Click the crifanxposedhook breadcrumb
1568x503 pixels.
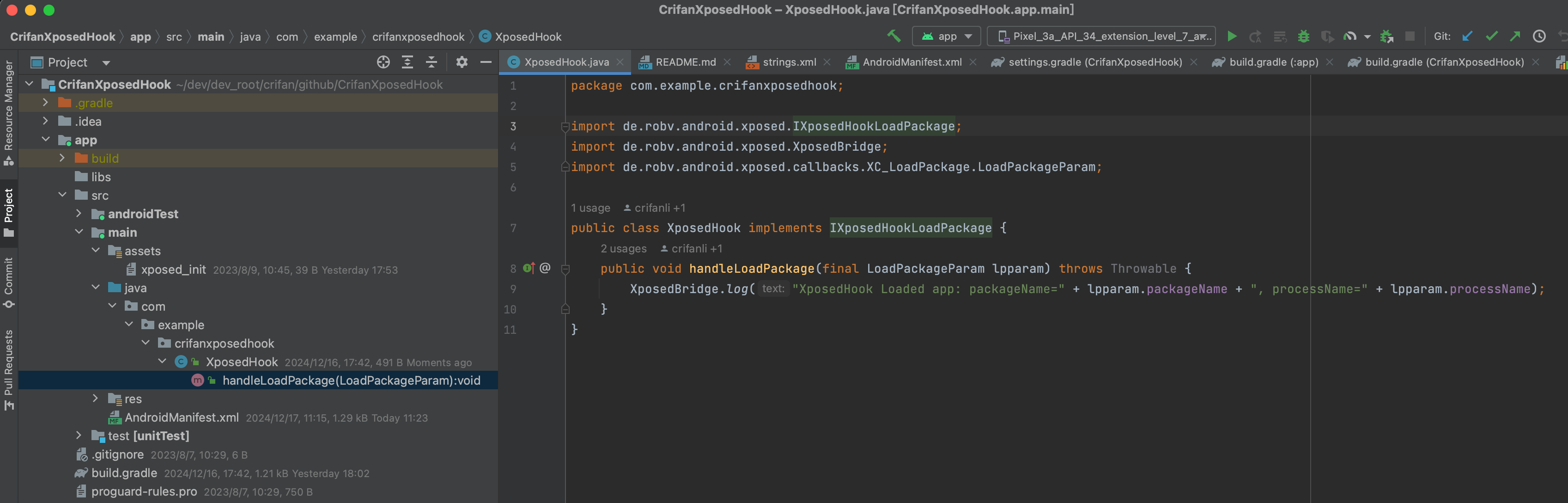tap(418, 37)
